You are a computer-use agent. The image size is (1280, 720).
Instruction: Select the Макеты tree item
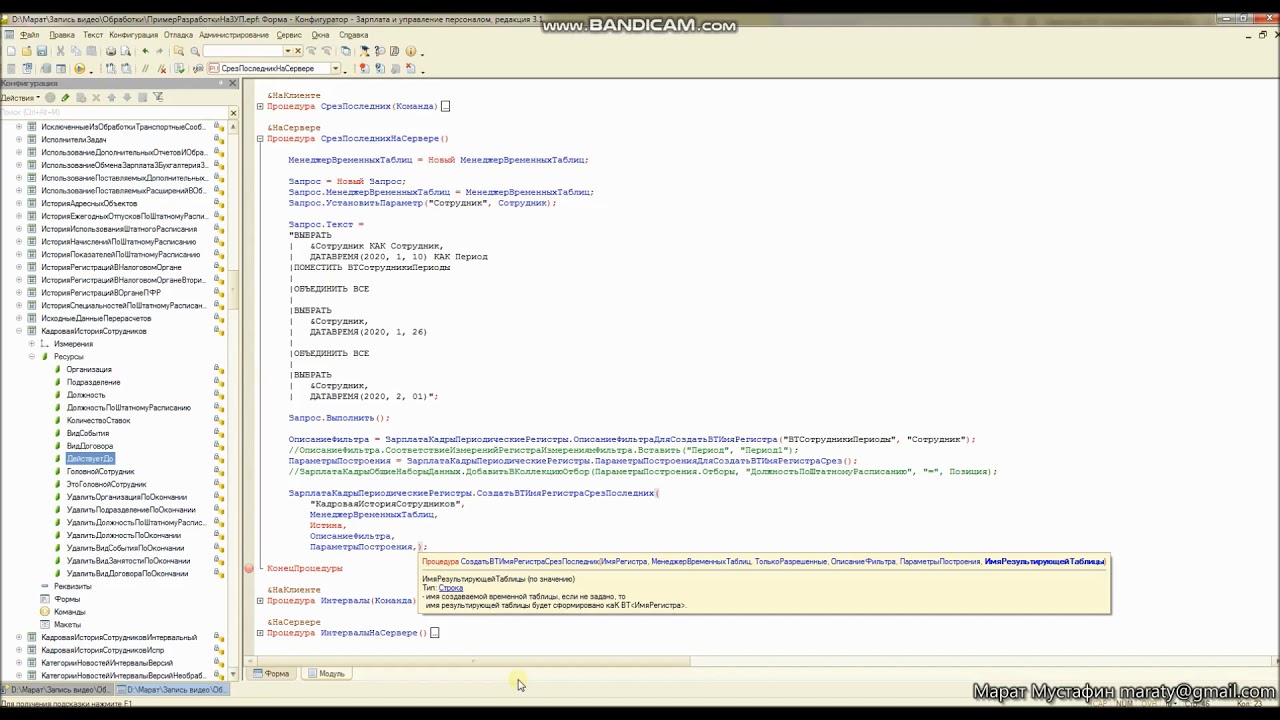(68, 625)
